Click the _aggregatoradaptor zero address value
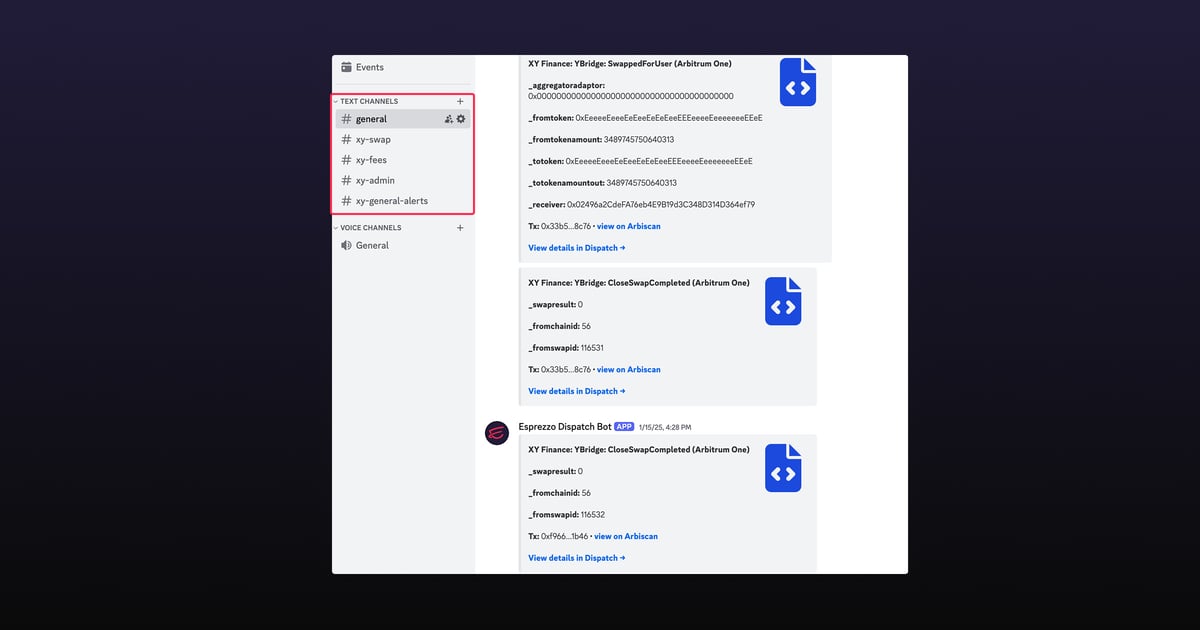This screenshot has height=630, width=1200. (631, 96)
